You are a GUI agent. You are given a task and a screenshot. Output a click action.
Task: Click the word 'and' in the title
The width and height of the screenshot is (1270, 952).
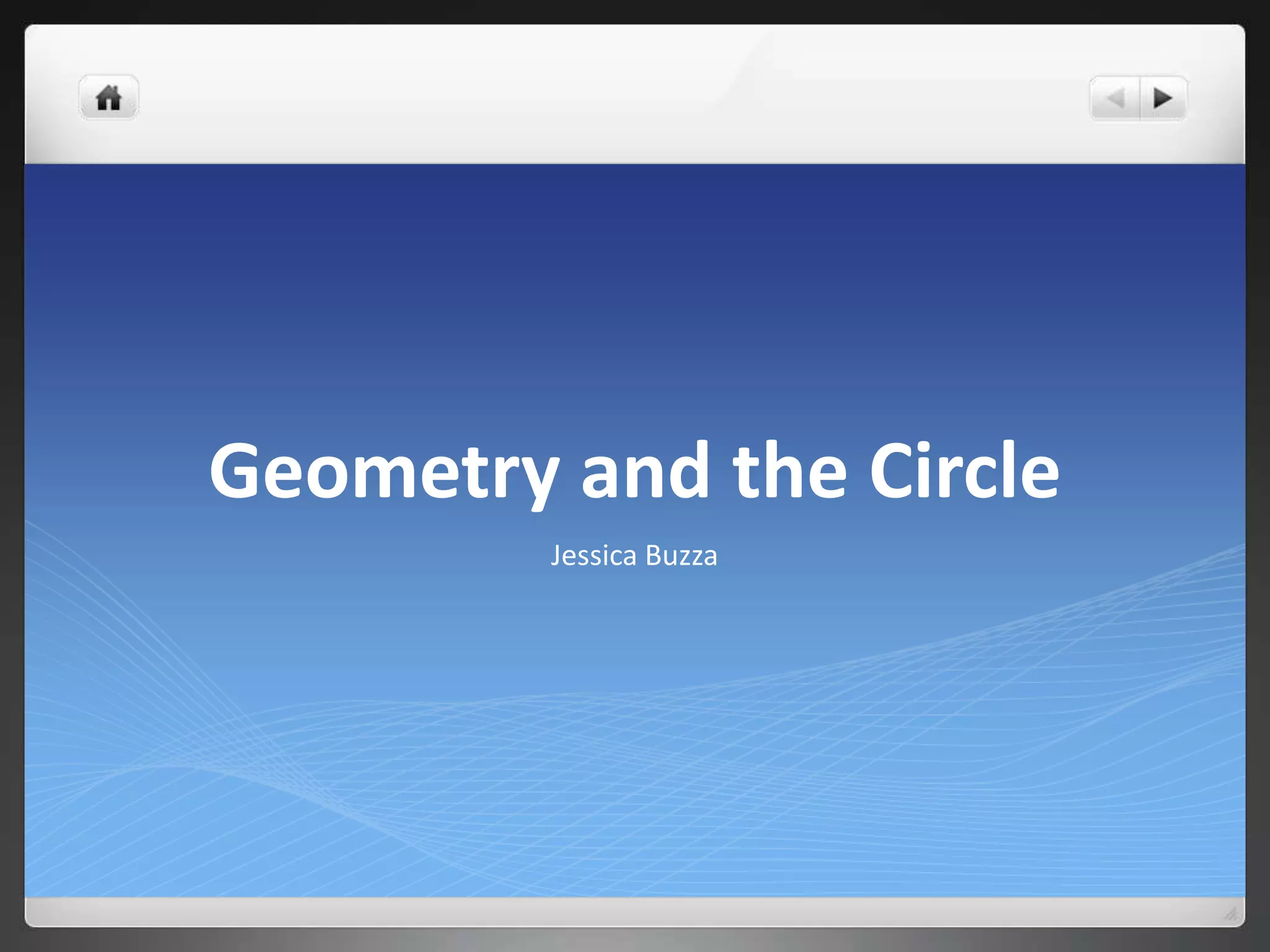pos(645,470)
